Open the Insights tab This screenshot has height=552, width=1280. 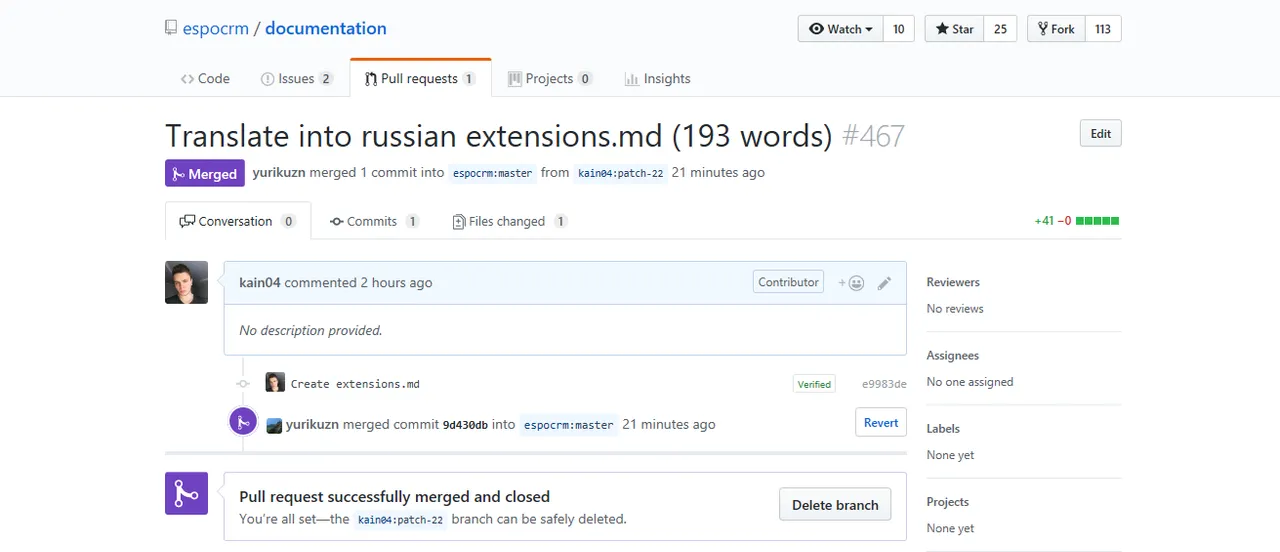point(657,78)
